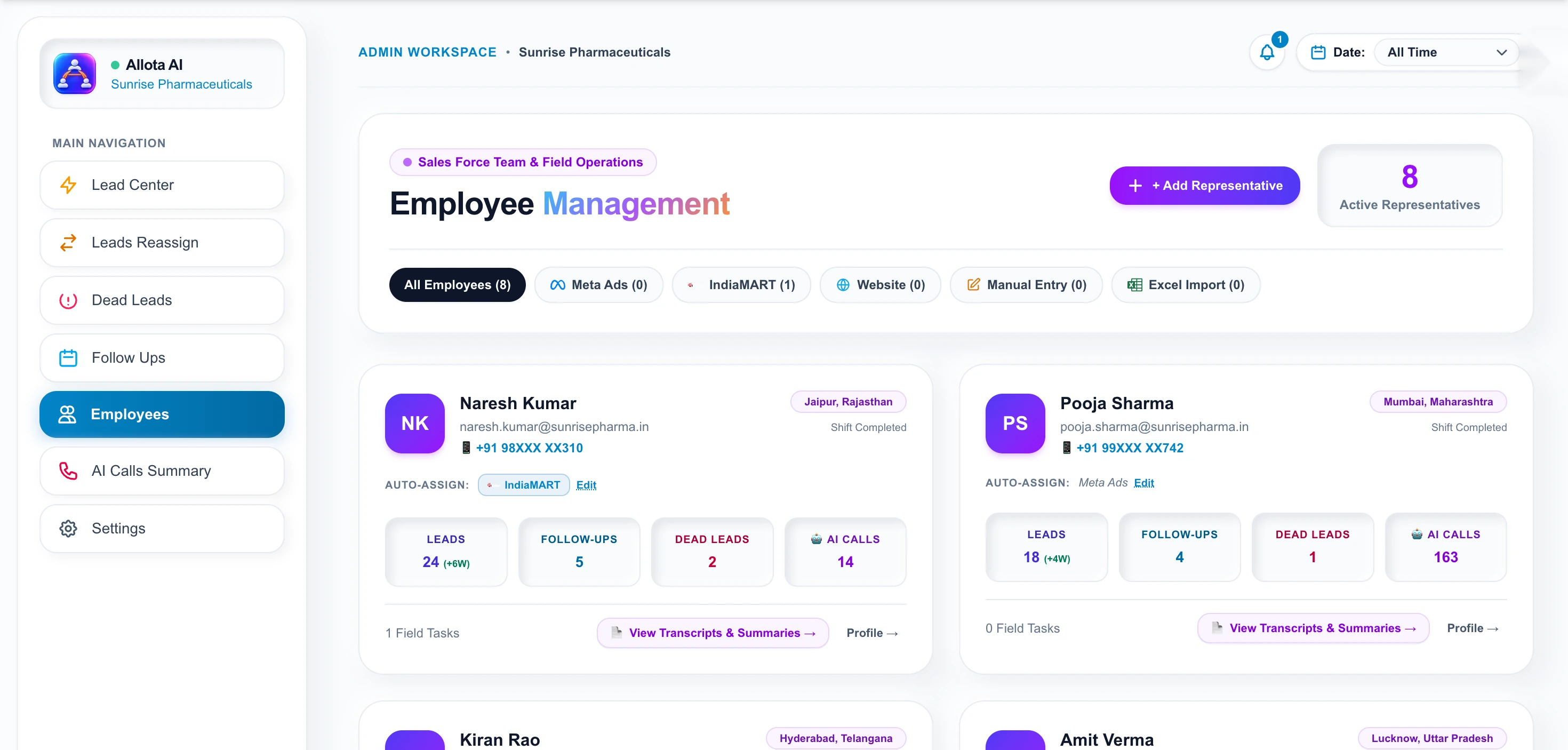Click the Lead Center lightning icon
The height and width of the screenshot is (750, 1568).
(x=68, y=185)
